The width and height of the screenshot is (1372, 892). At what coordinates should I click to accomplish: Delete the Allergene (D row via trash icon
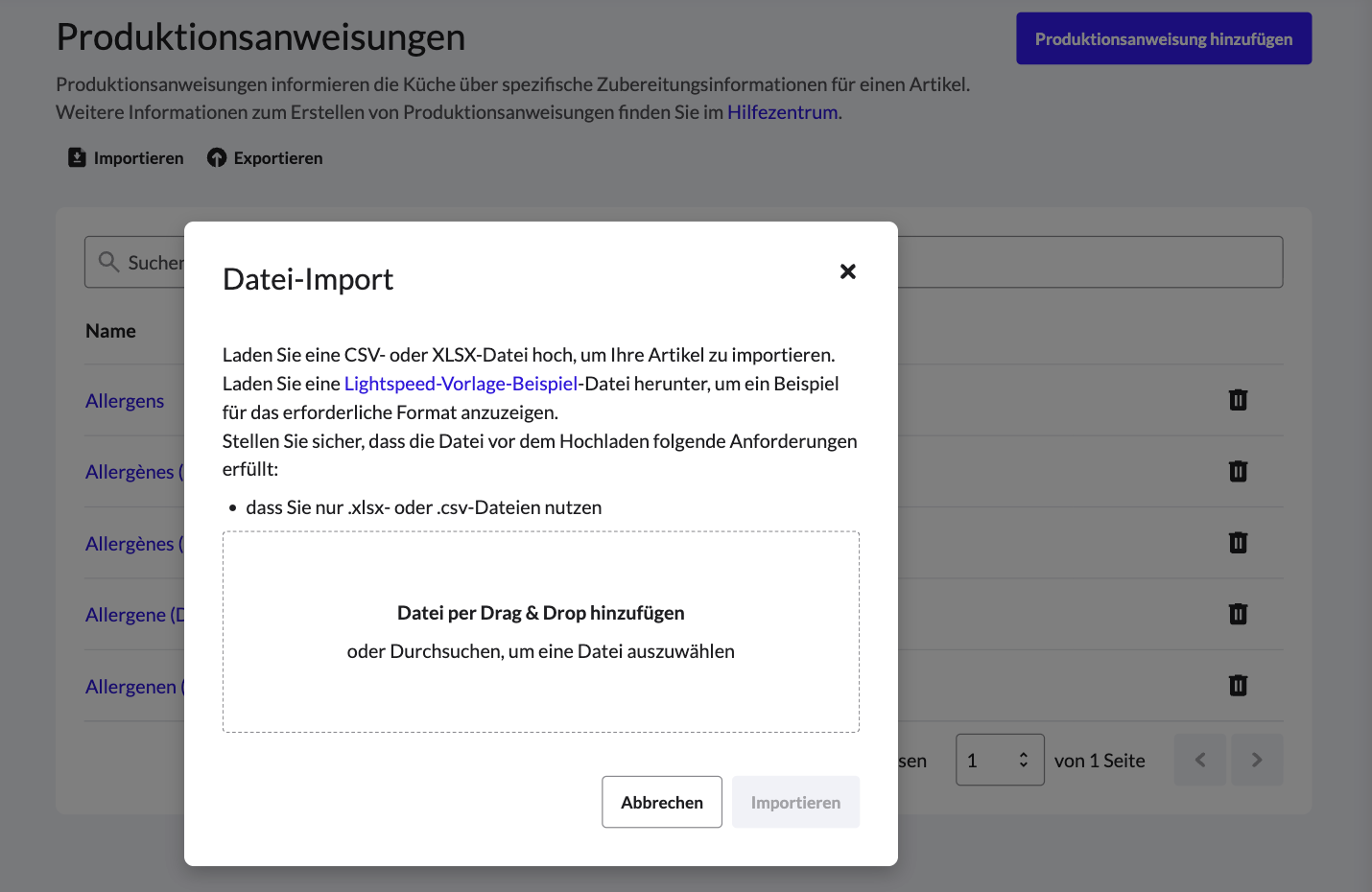coord(1239,614)
